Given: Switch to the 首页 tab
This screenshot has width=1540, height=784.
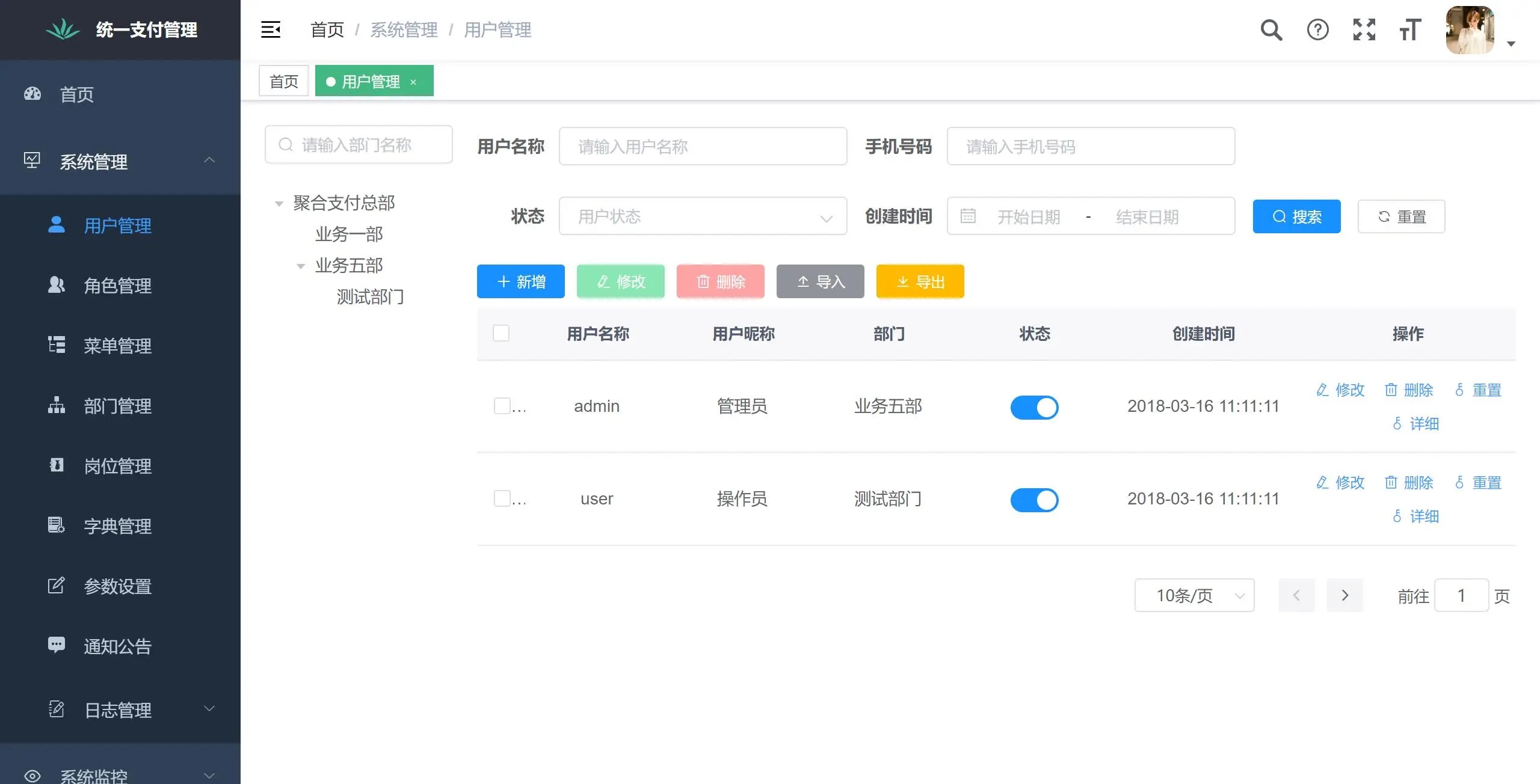Looking at the screenshot, I should click(283, 81).
